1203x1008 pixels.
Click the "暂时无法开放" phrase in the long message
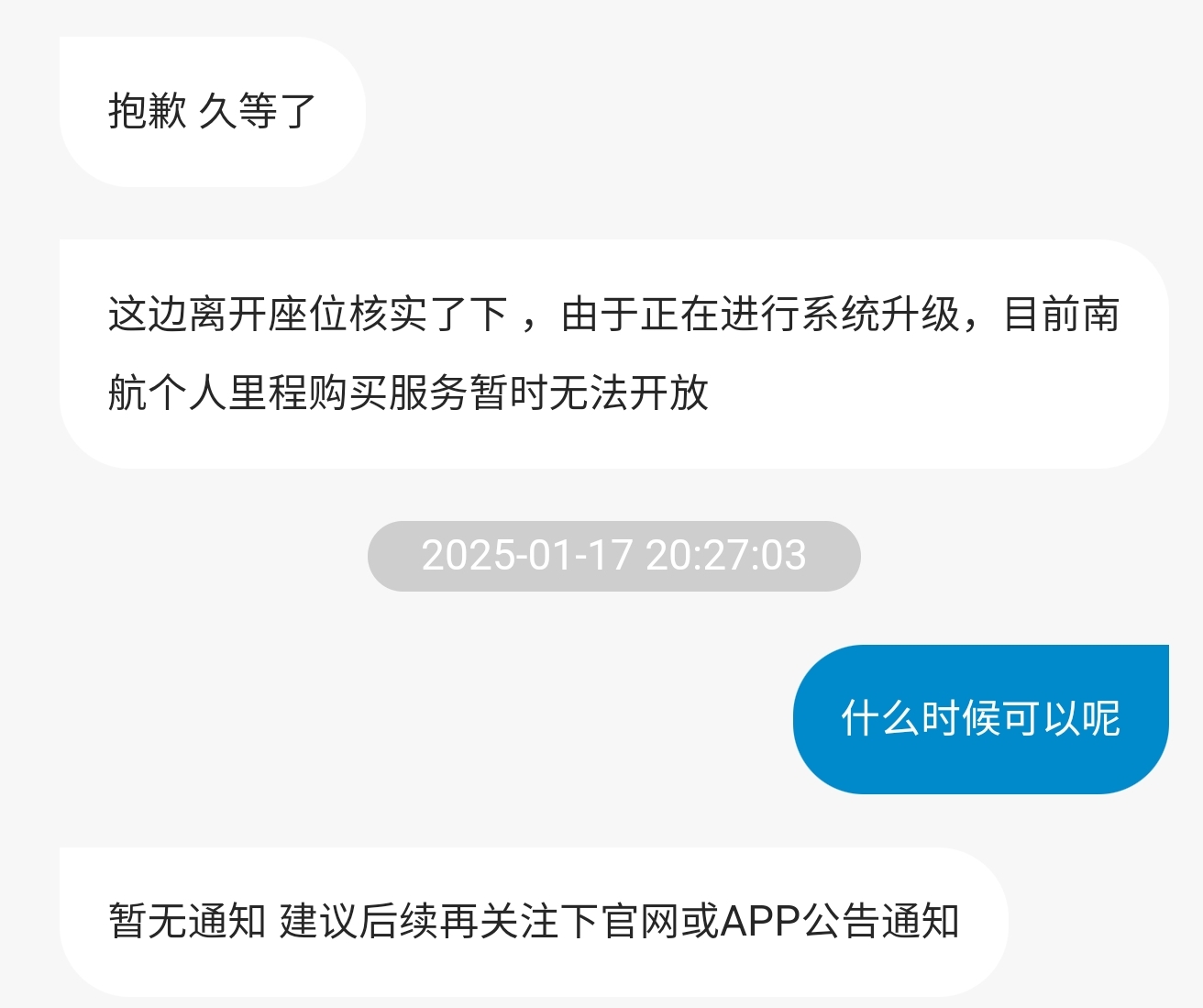590,393
